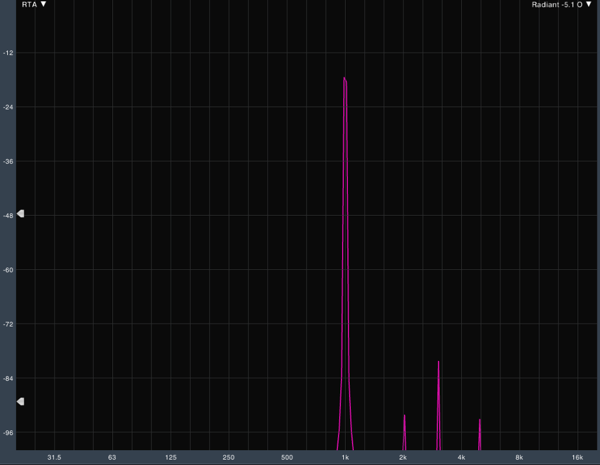Screen dimensions: 600x465
Task: Click the -60 dB level label
Action: coord(8,270)
